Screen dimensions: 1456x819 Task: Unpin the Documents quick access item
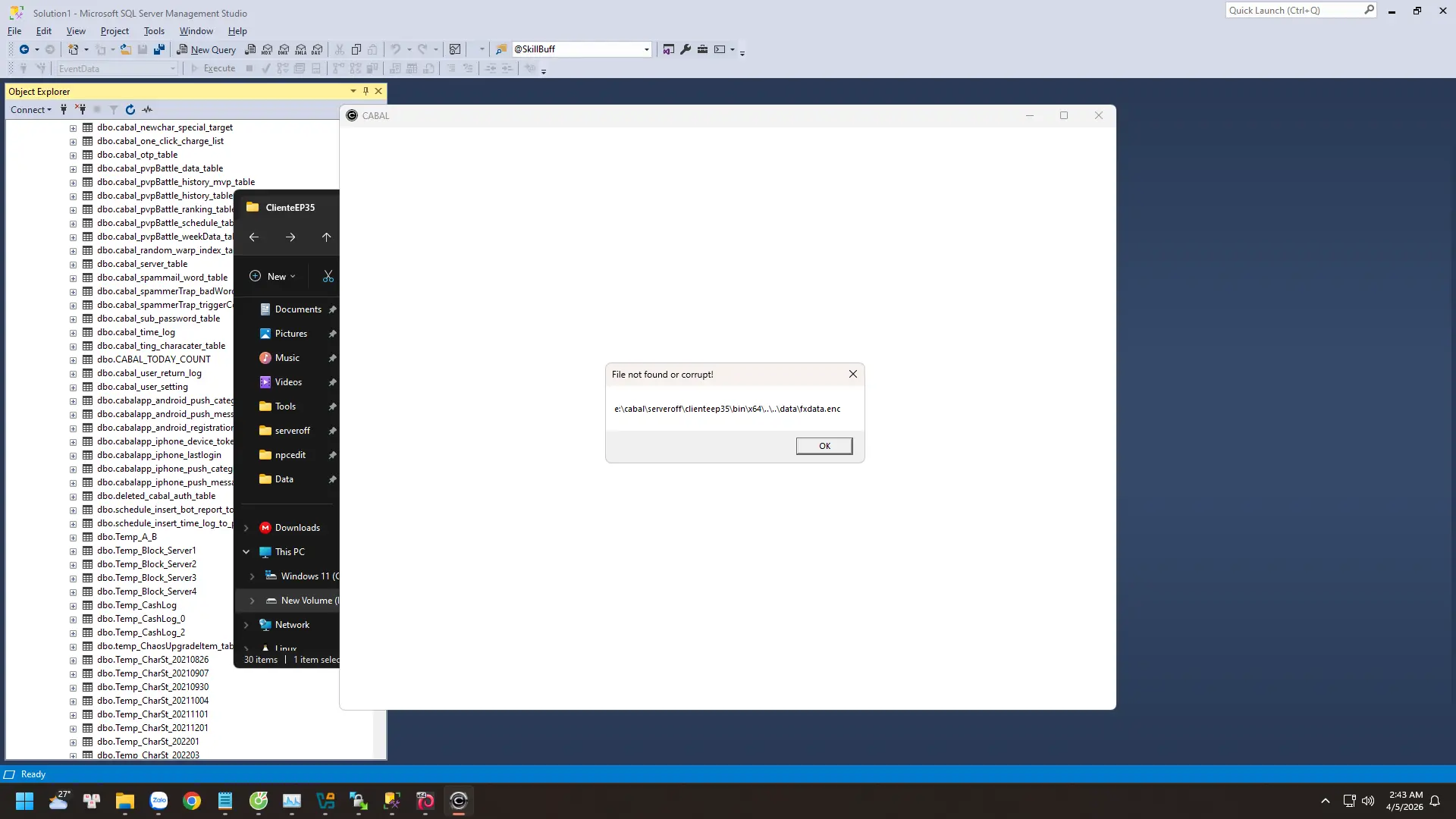pyautogui.click(x=332, y=309)
